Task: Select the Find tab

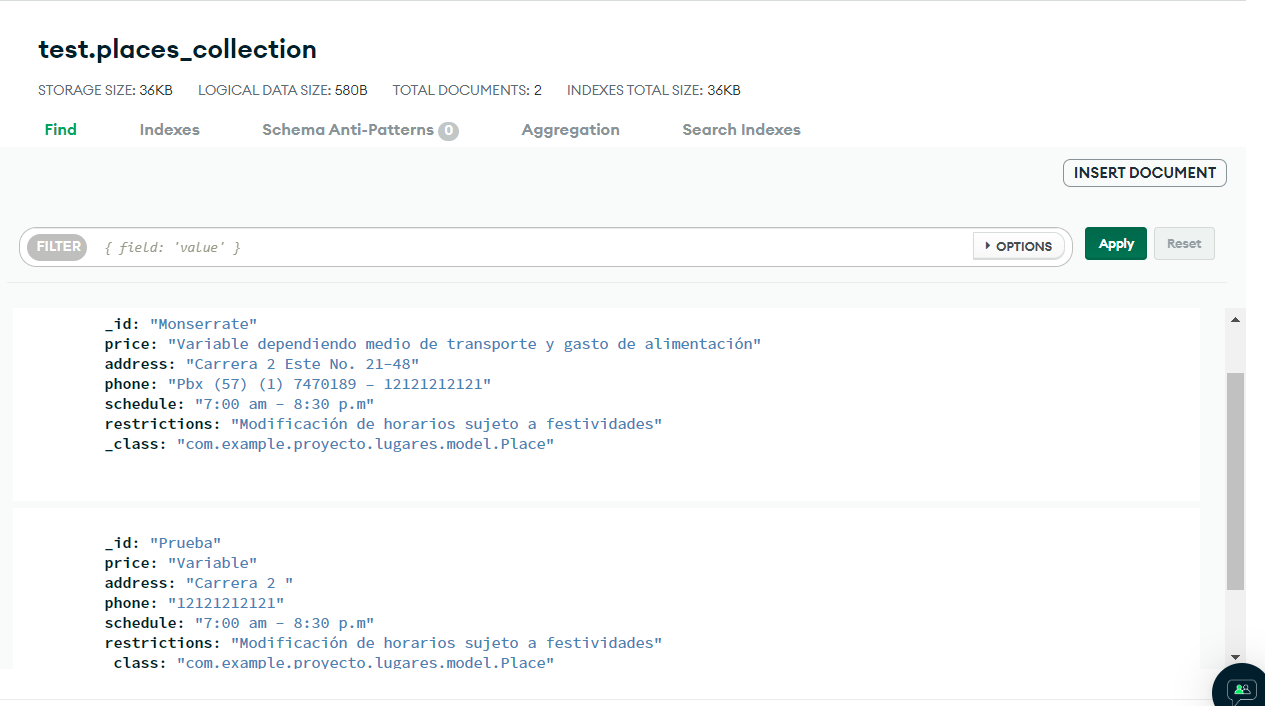Action: click(60, 129)
